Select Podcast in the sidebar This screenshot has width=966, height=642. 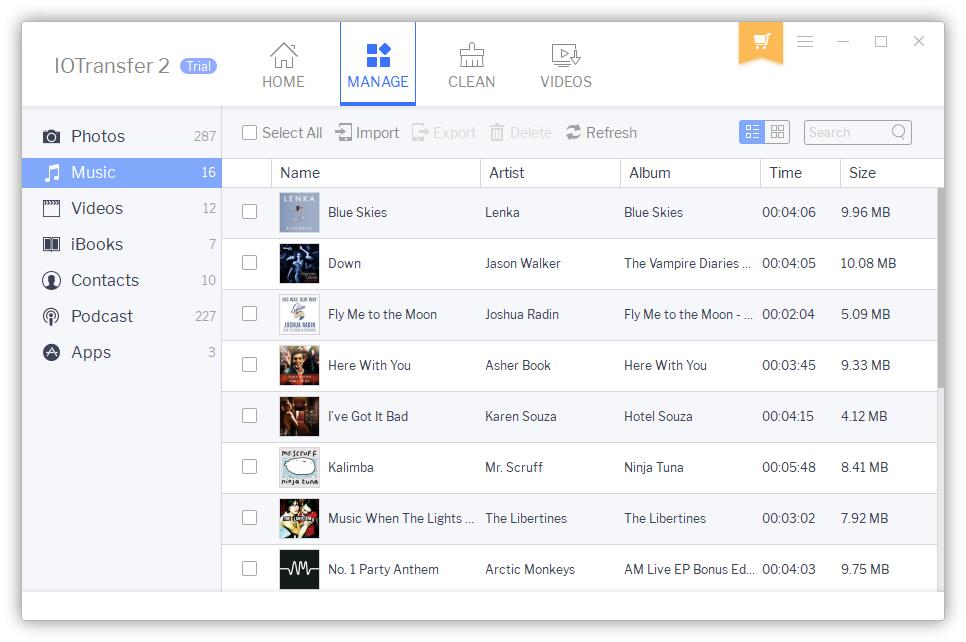pos(102,316)
